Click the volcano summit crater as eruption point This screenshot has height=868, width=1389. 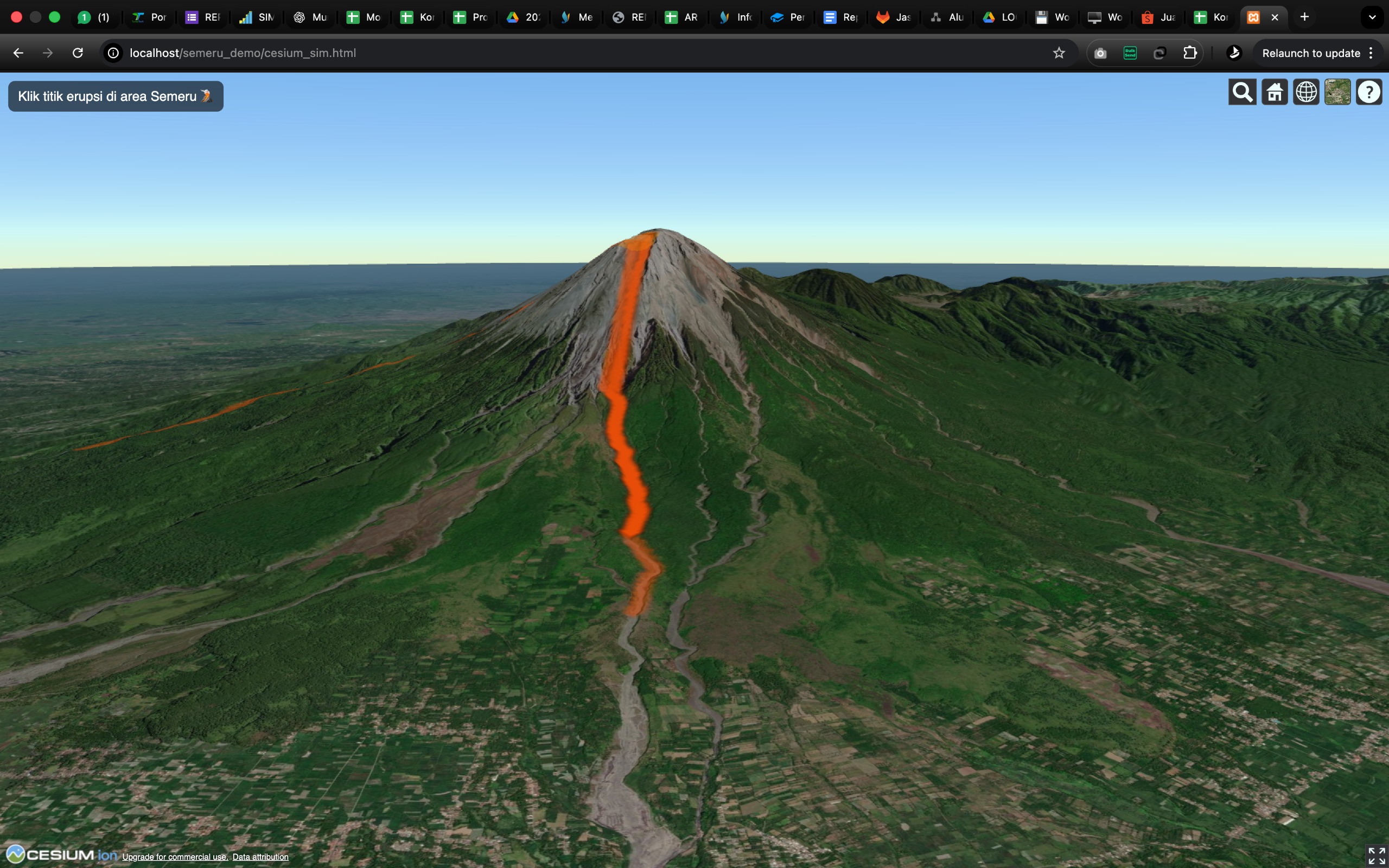[x=656, y=234]
